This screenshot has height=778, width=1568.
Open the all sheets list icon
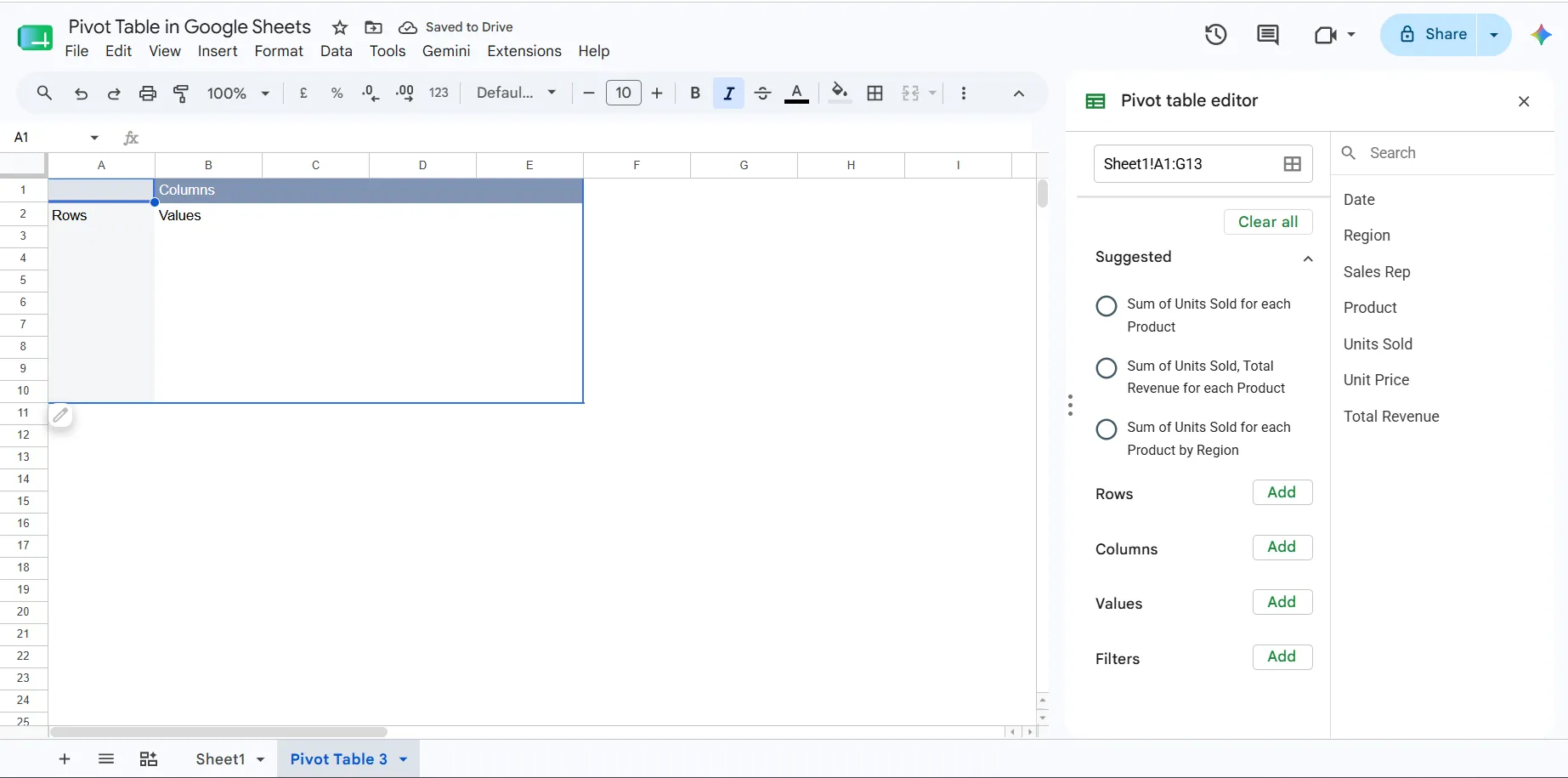tap(106, 759)
